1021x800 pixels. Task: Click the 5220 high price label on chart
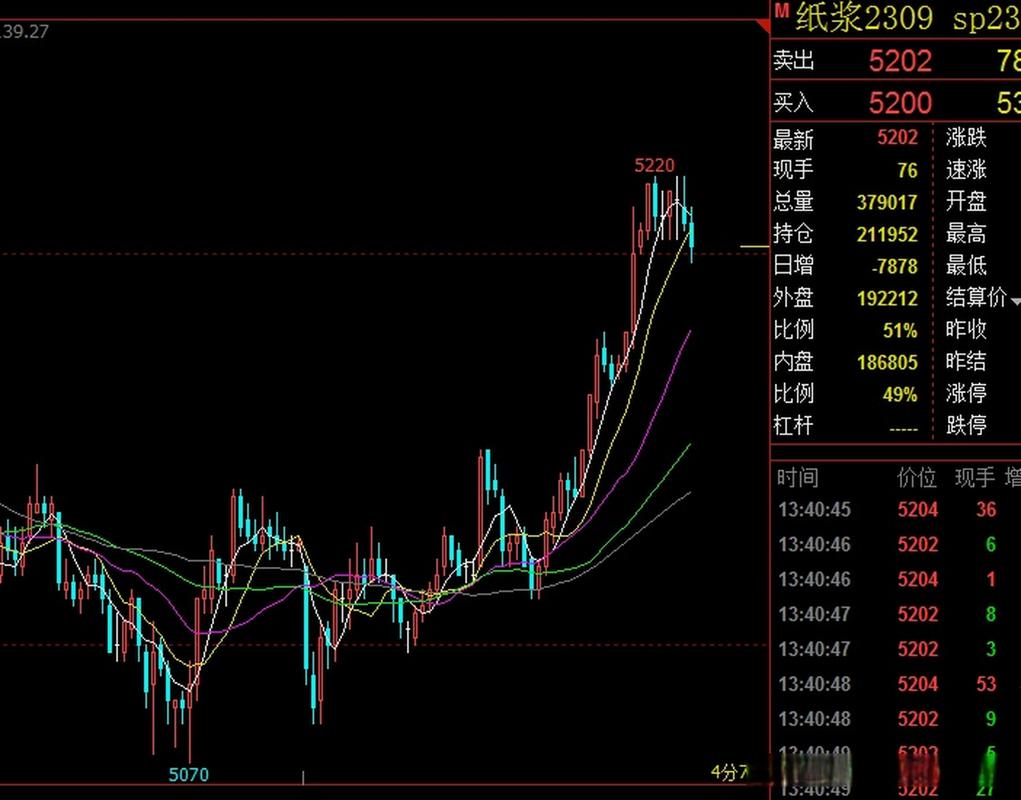[654, 165]
